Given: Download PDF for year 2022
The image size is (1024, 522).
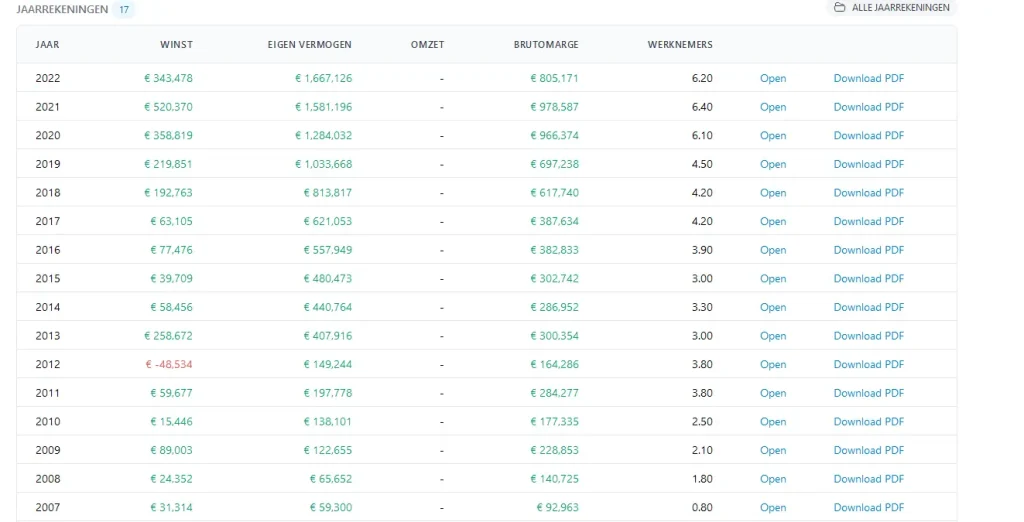Looking at the screenshot, I should [x=868, y=78].
